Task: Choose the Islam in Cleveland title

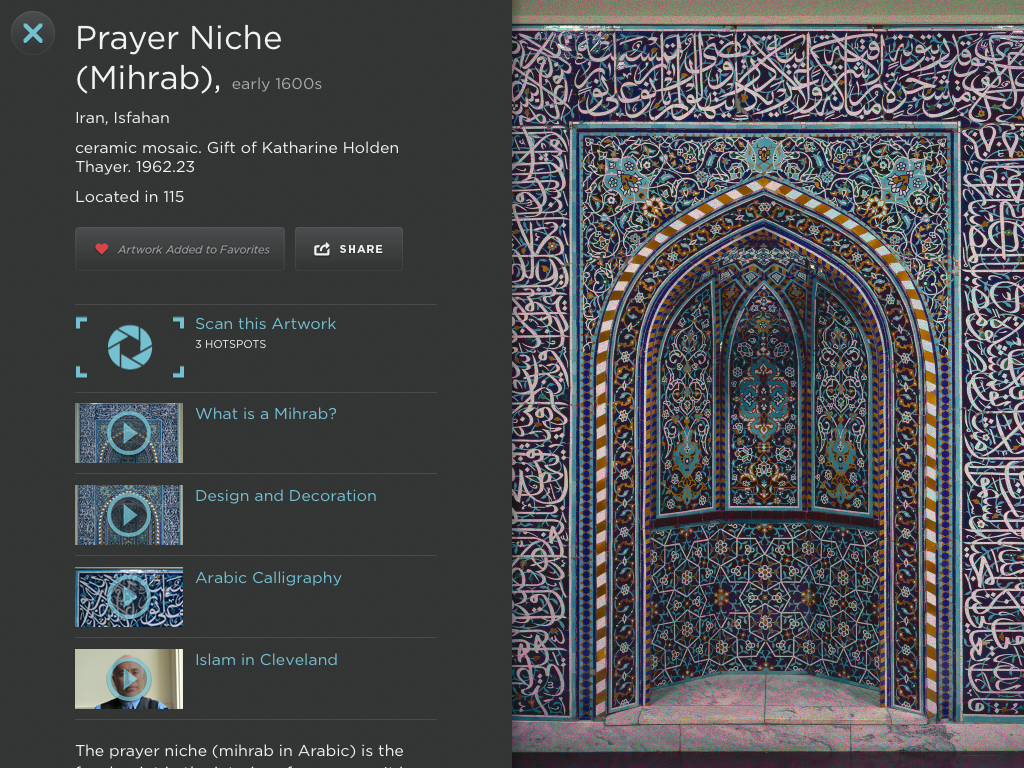Action: [x=266, y=660]
